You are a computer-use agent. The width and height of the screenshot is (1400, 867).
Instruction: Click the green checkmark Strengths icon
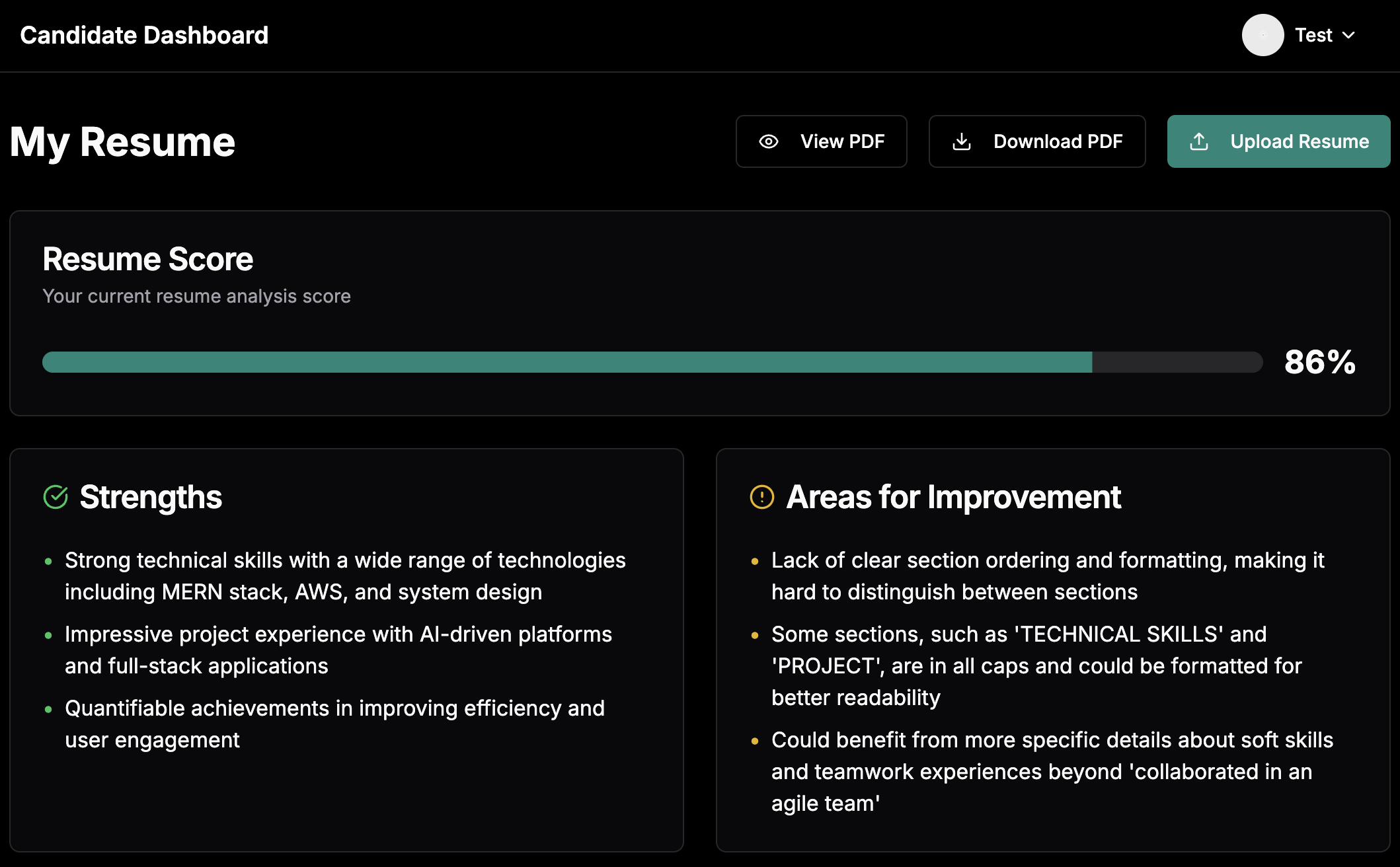tap(56, 497)
